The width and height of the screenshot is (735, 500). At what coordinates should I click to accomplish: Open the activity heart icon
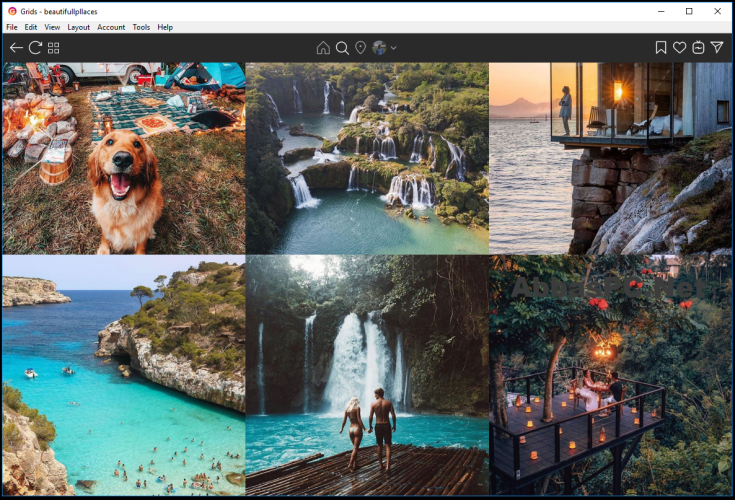679,47
